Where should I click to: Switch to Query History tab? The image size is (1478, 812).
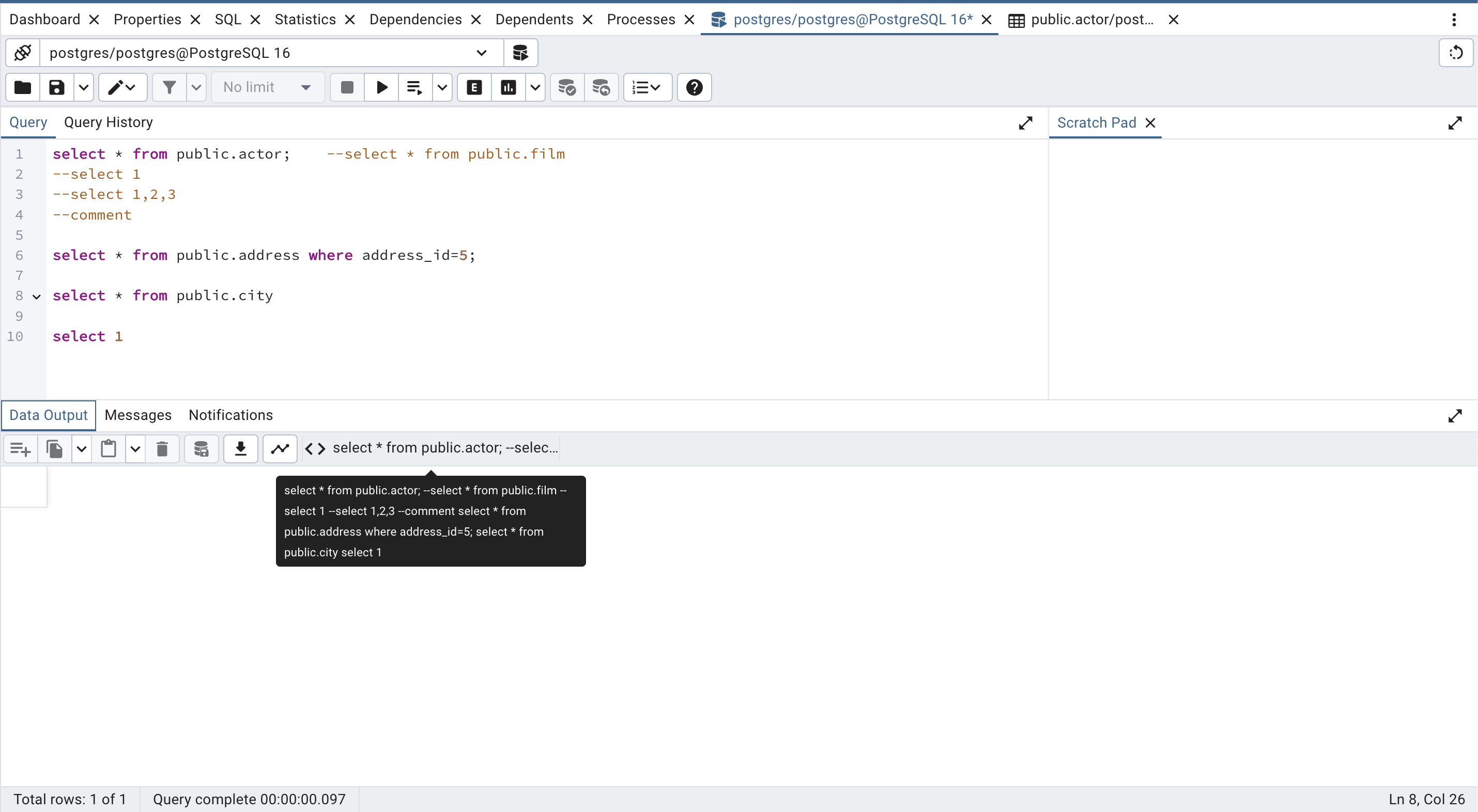tap(109, 122)
